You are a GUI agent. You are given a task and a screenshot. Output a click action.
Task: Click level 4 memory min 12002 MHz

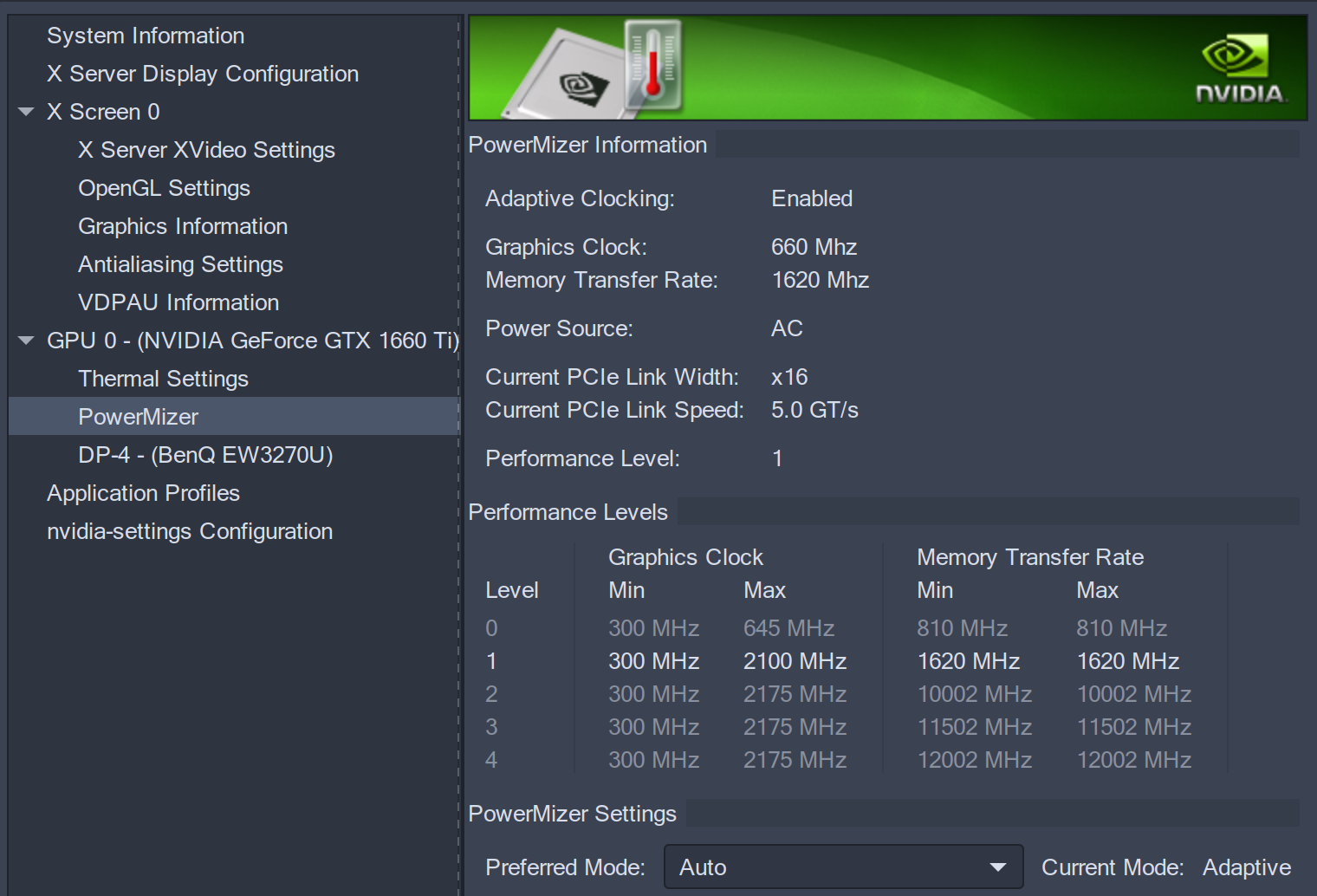[x=974, y=760]
